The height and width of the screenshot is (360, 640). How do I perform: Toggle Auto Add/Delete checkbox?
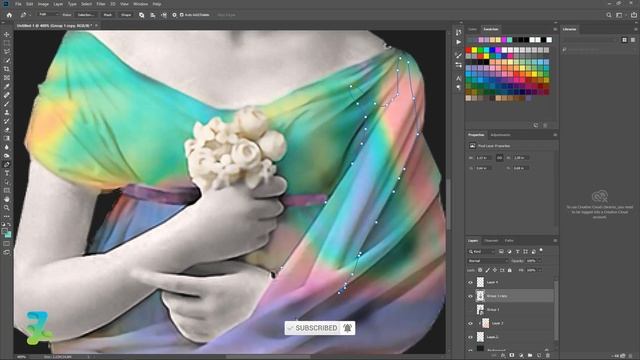182,15
